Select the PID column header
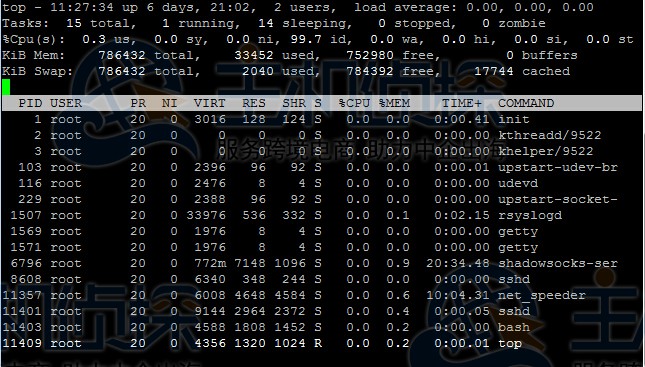 pyautogui.click(x=30, y=103)
